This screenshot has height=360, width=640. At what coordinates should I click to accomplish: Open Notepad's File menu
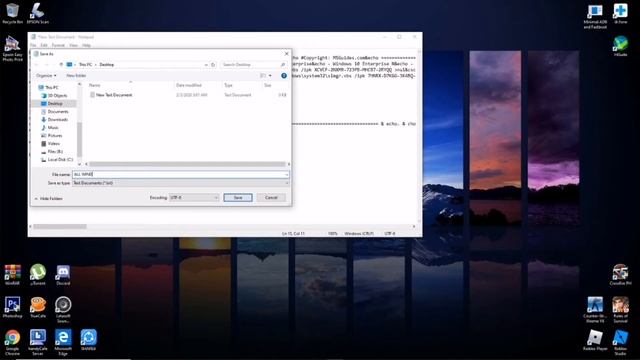(33, 45)
